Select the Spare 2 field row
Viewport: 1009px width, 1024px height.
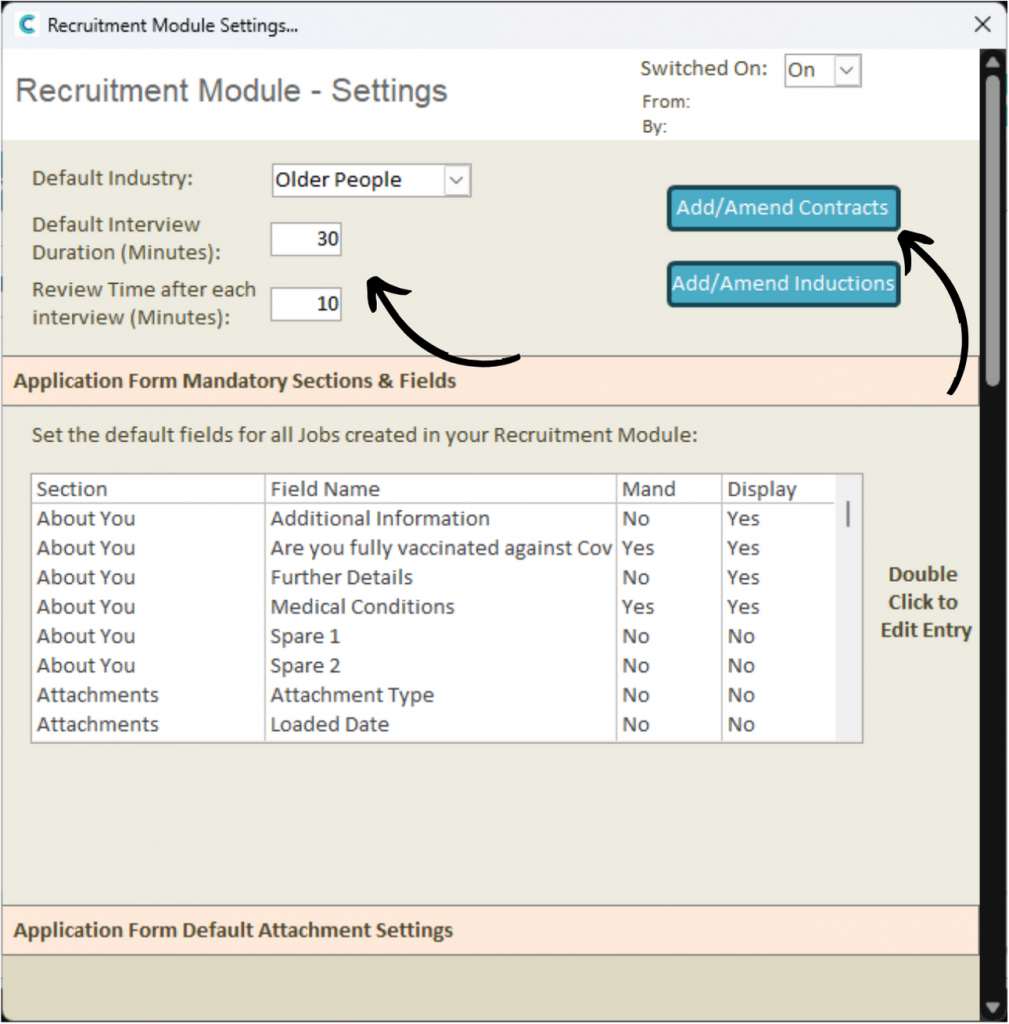point(434,665)
